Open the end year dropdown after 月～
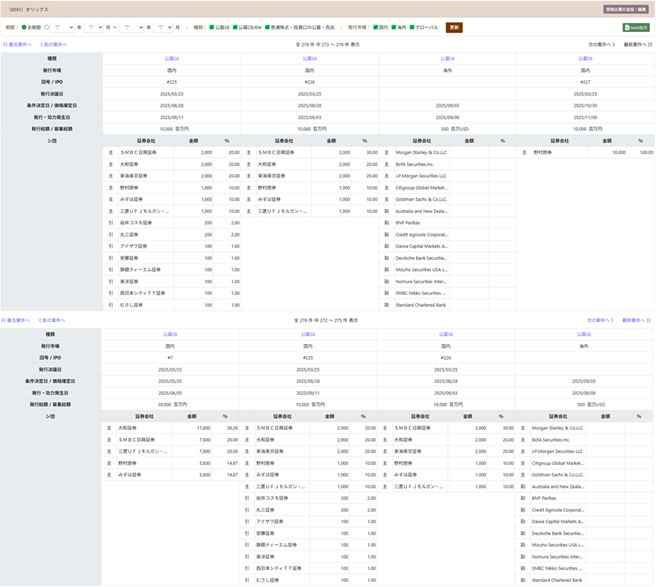 pyautogui.click(x=131, y=27)
